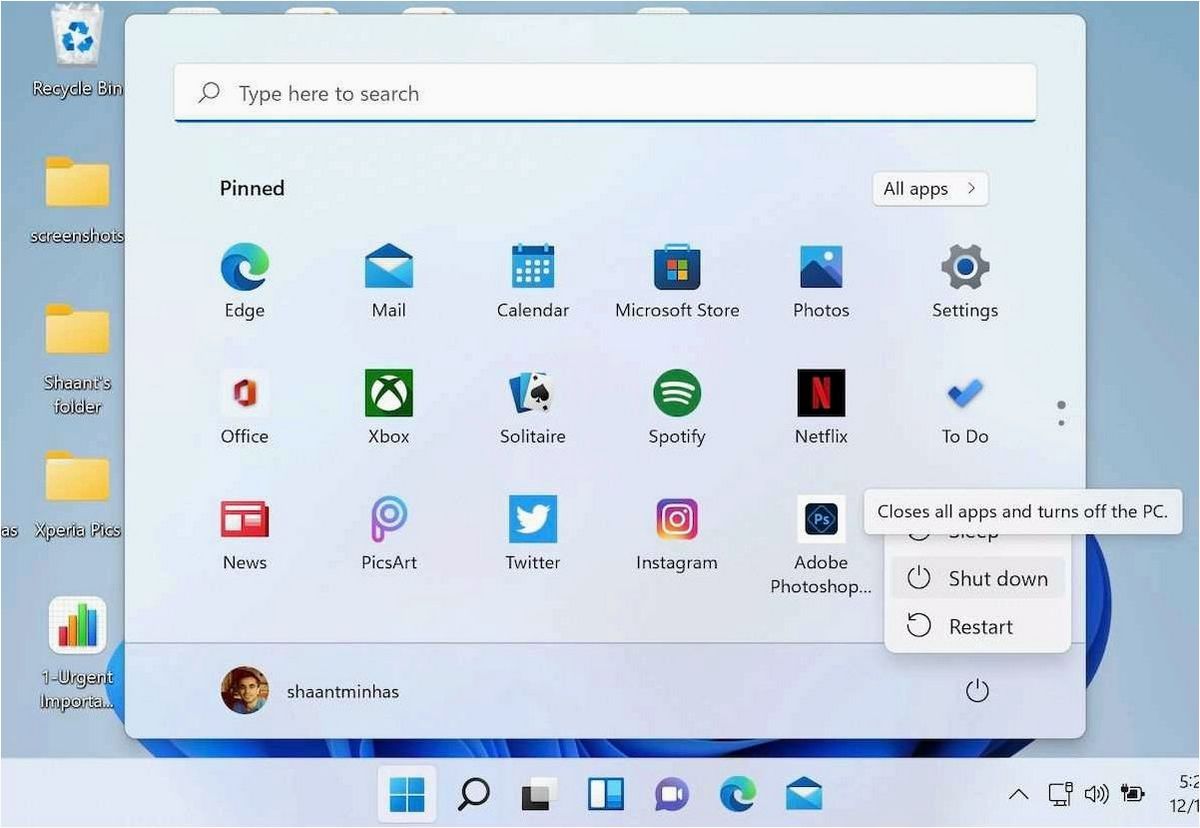1200x828 pixels.
Task: Open the News app
Action: pyautogui.click(x=244, y=534)
